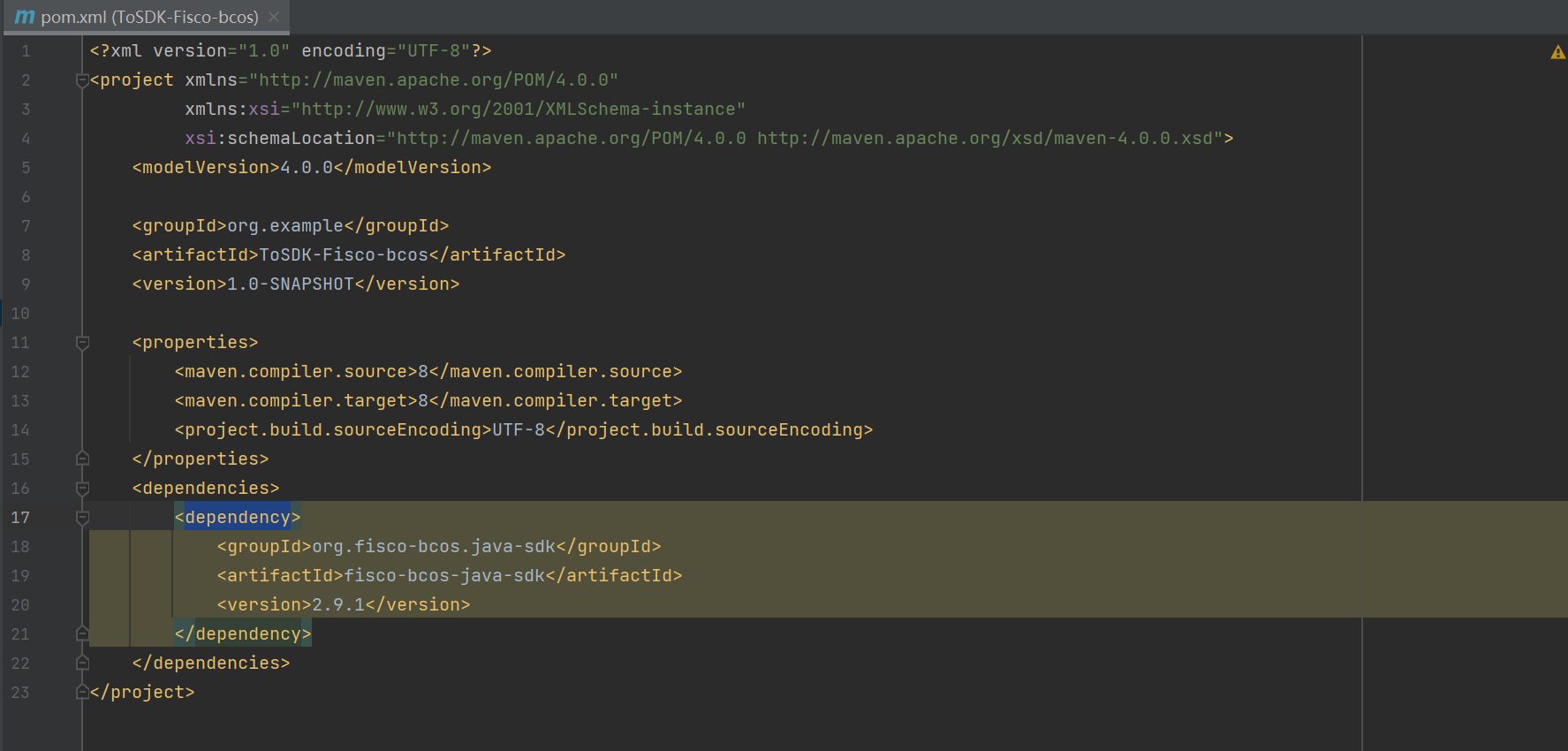The width and height of the screenshot is (1568, 751).
Task: Click the Maven file icon on pom.xml tab
Action: click(25, 17)
